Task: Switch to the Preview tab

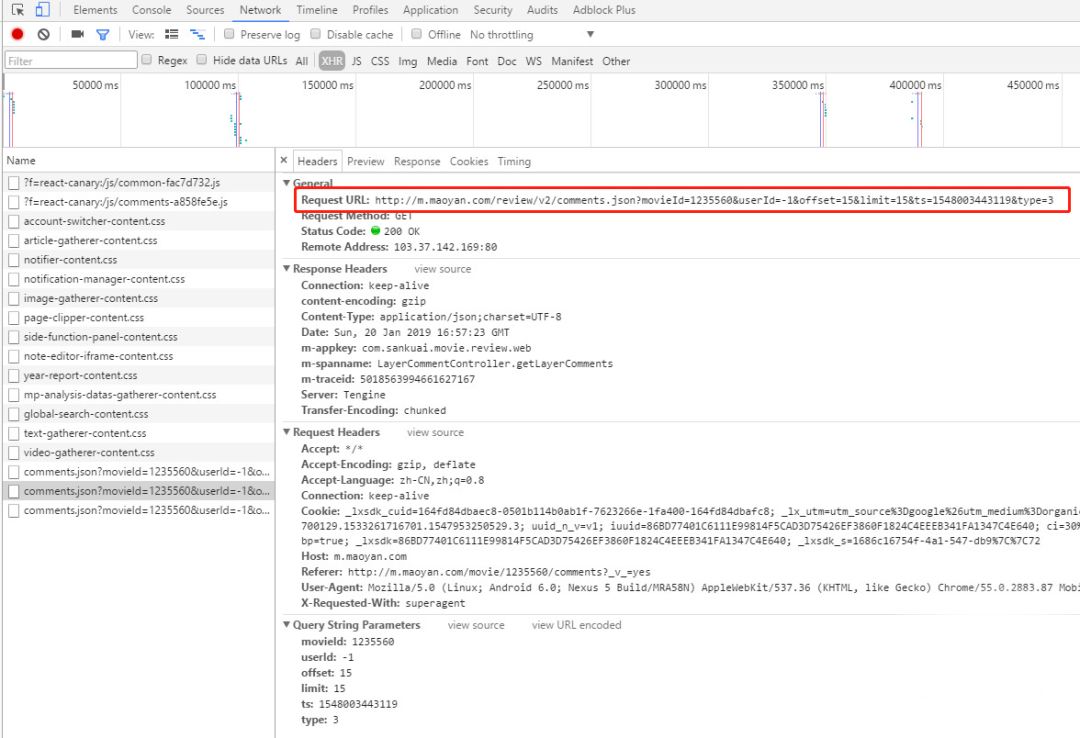Action: [x=366, y=161]
